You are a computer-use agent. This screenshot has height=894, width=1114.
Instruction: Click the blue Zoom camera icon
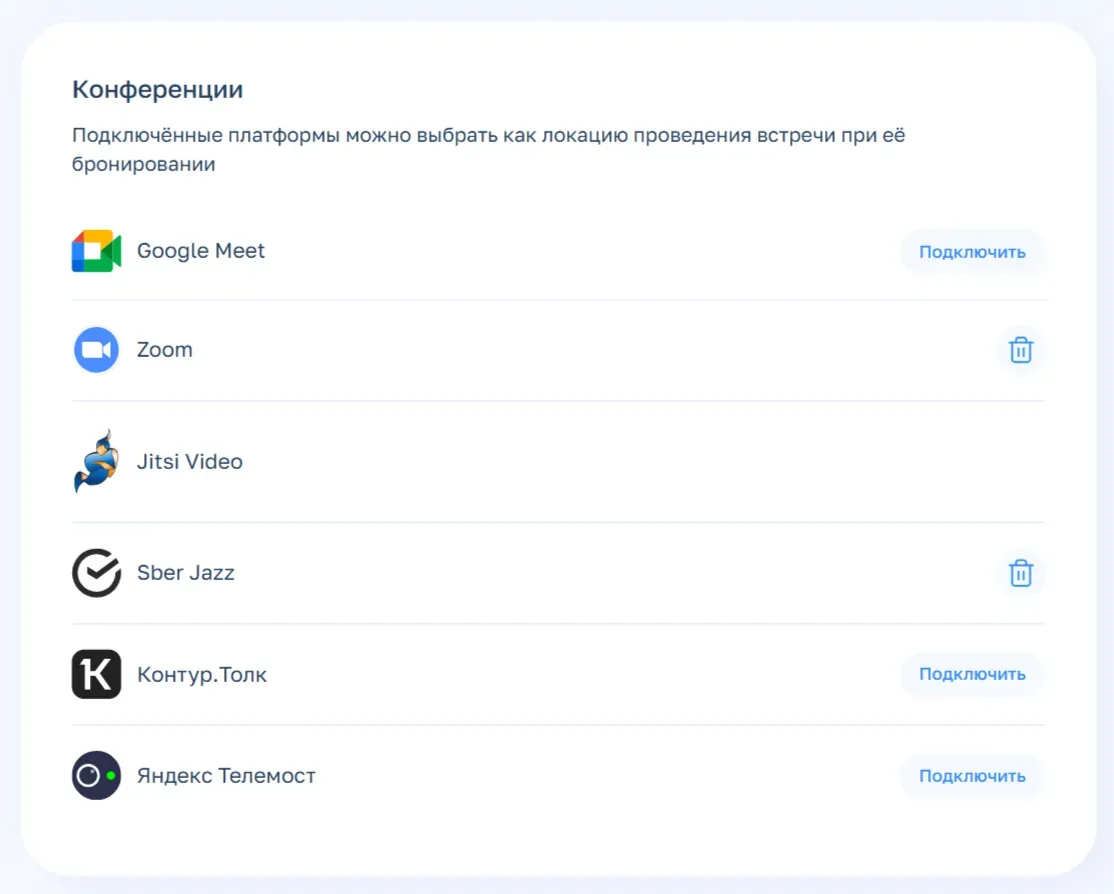(96, 350)
